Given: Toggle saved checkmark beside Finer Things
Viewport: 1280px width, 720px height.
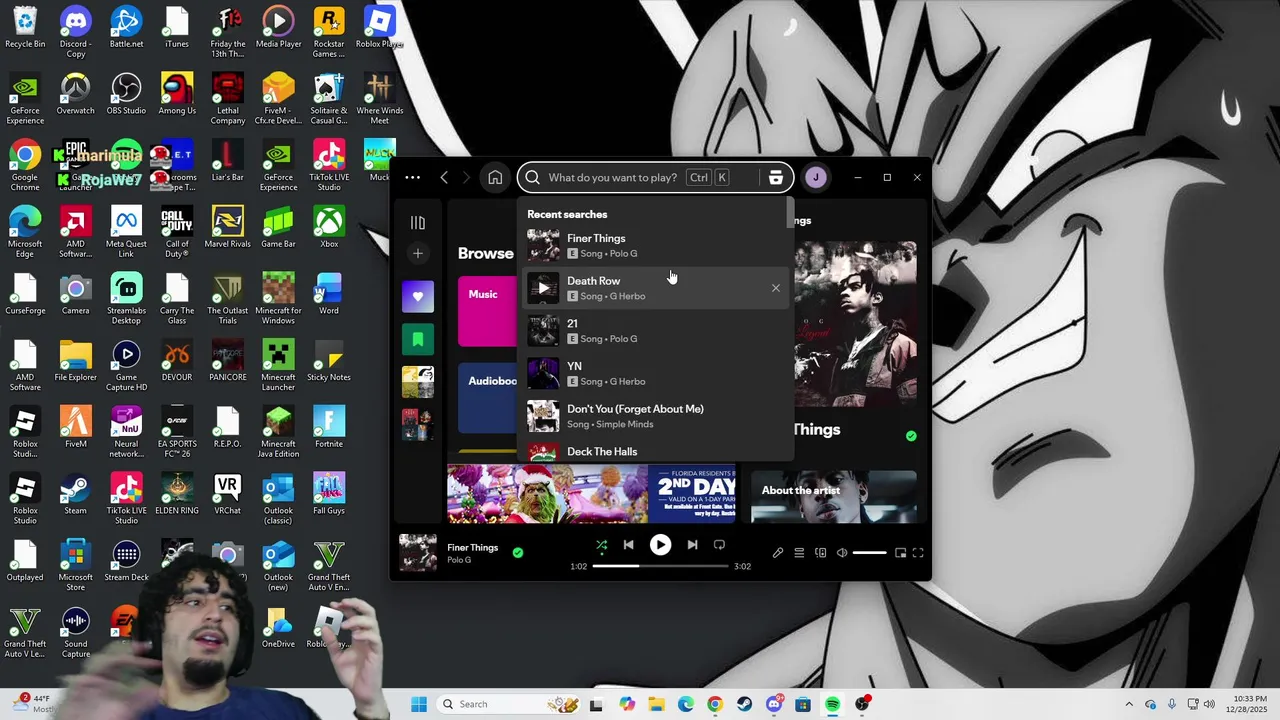Looking at the screenshot, I should tap(518, 552).
